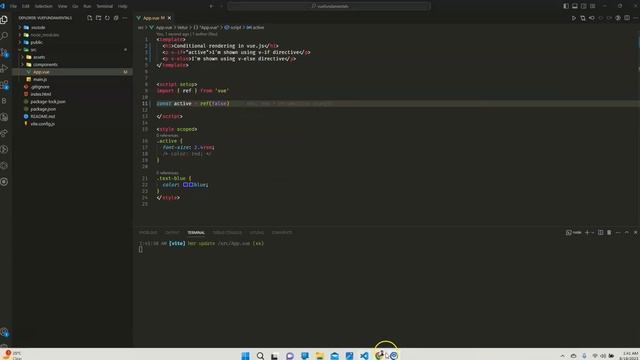This screenshot has height=360, width=640.
Task: Click the blue color swatch in CSS
Action: pyautogui.click(x=185, y=184)
